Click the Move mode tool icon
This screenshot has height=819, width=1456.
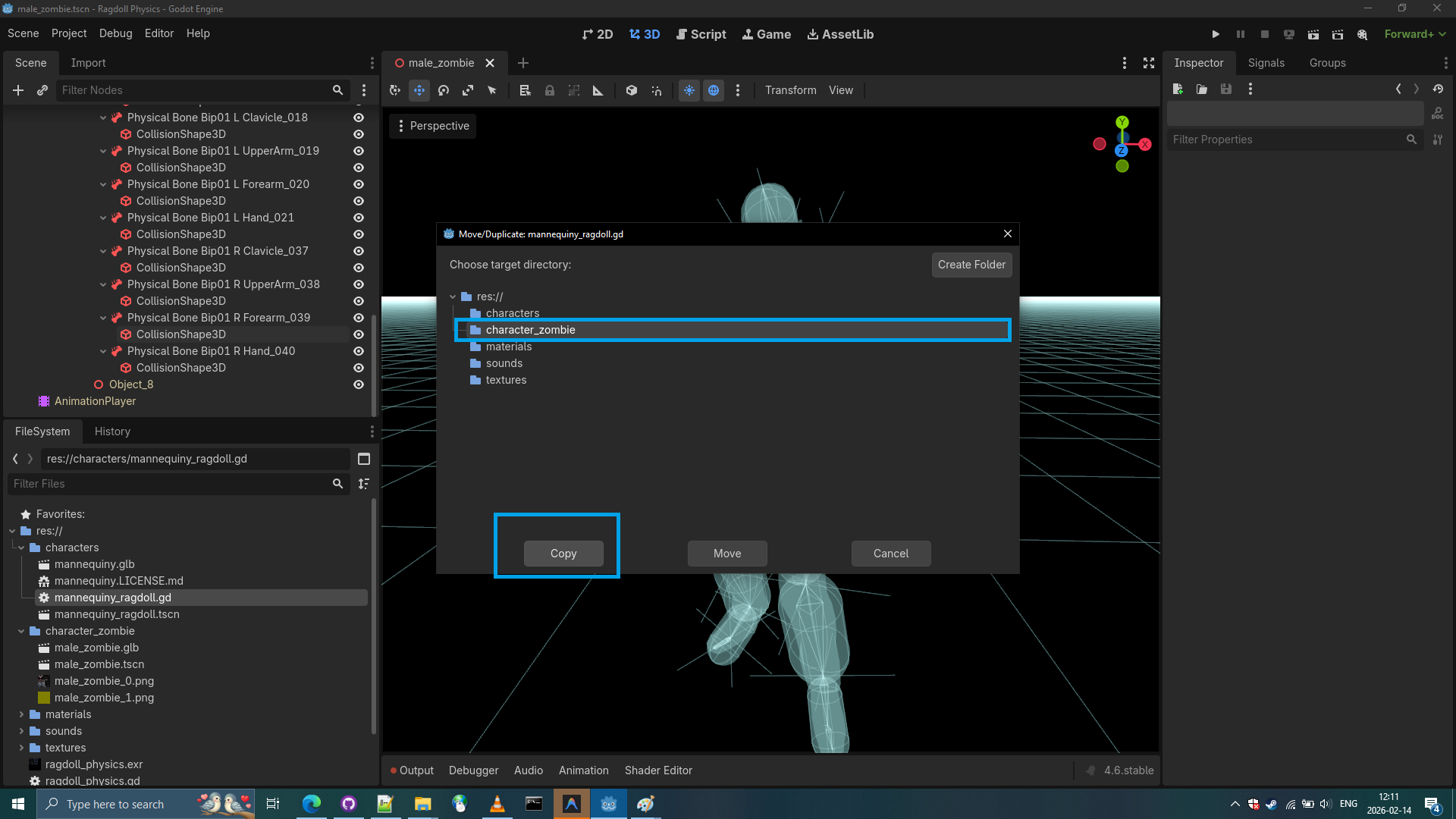[x=419, y=90]
